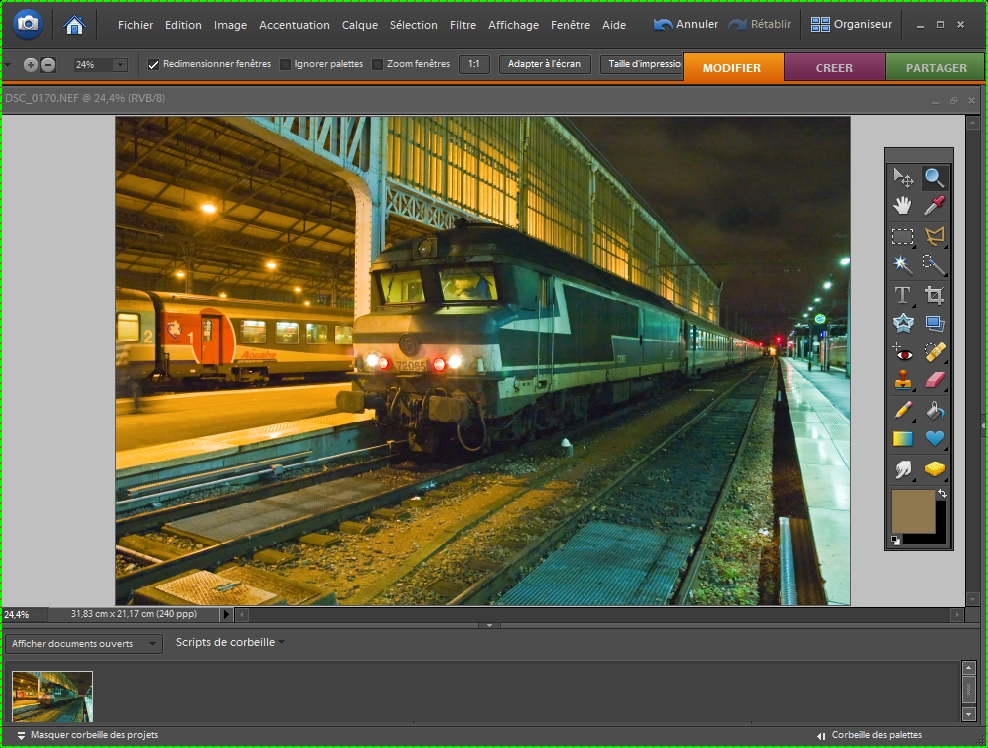Open the zoom percentage dropdown
This screenshot has height=748, width=988.
click(x=120, y=65)
